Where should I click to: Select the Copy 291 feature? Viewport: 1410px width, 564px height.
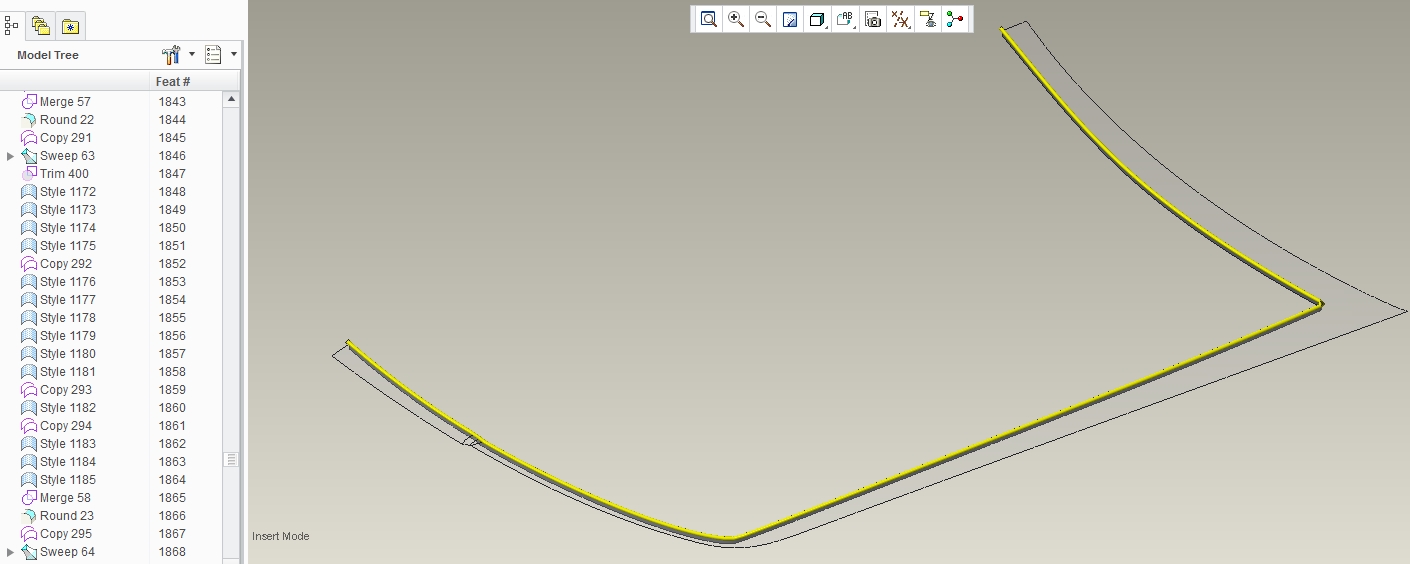(57, 138)
